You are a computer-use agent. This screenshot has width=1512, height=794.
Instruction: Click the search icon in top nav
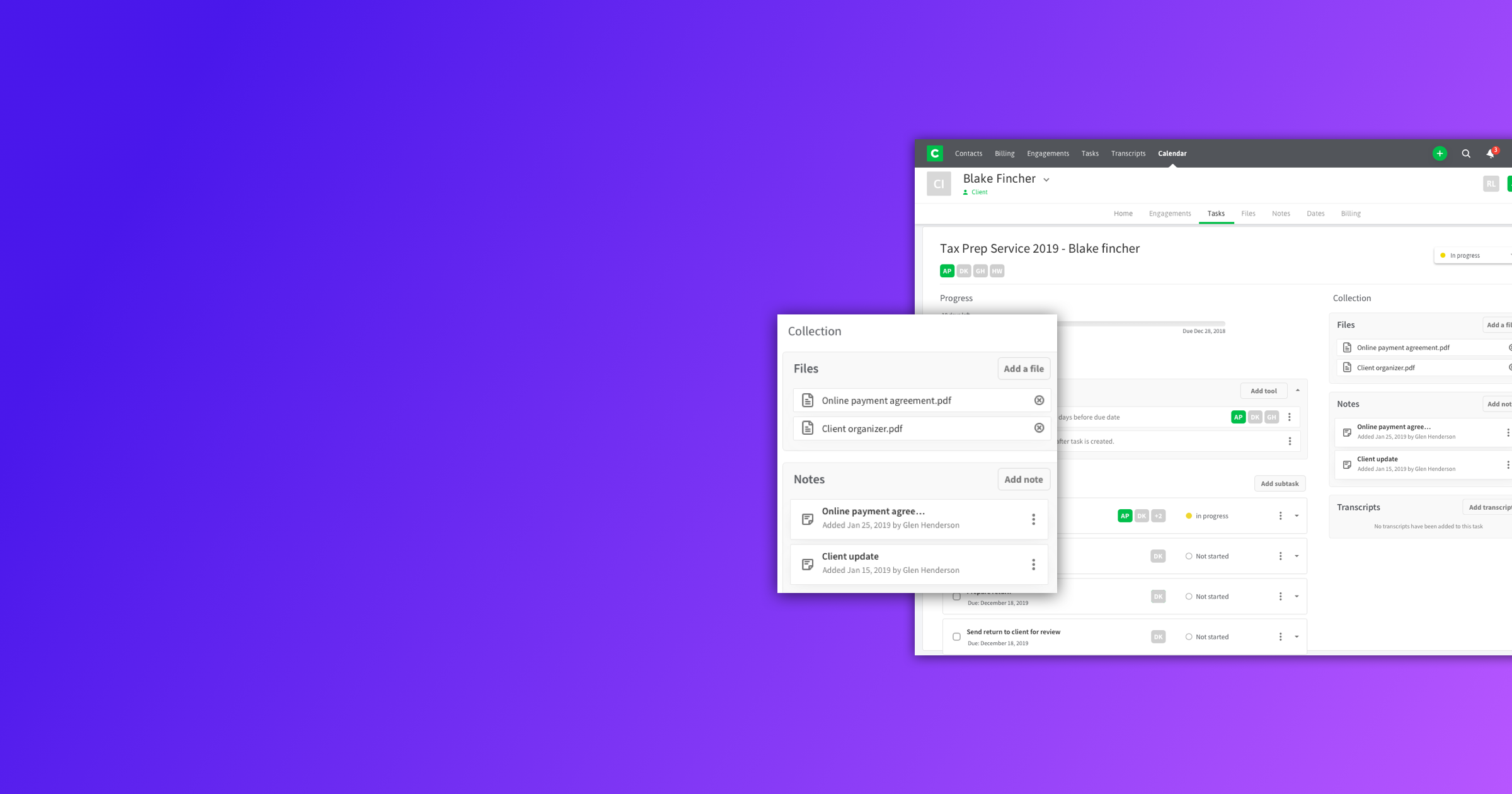coord(1466,154)
